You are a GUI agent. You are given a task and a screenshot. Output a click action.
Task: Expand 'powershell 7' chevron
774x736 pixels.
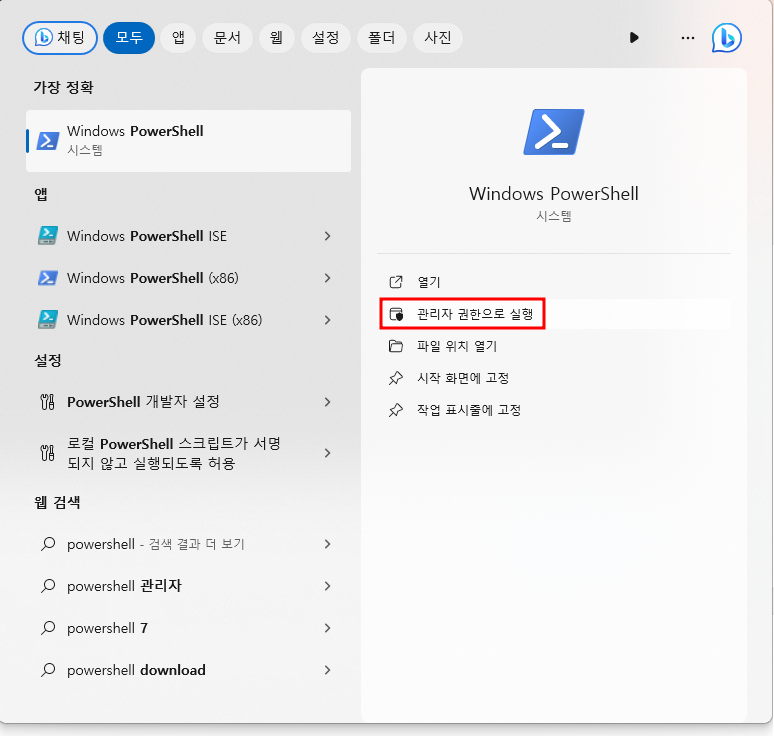pos(327,628)
